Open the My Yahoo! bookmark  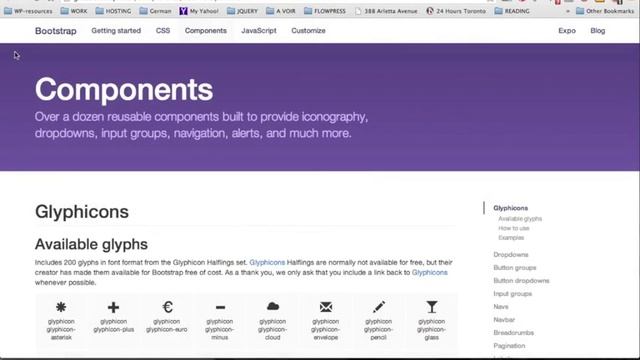199,11
